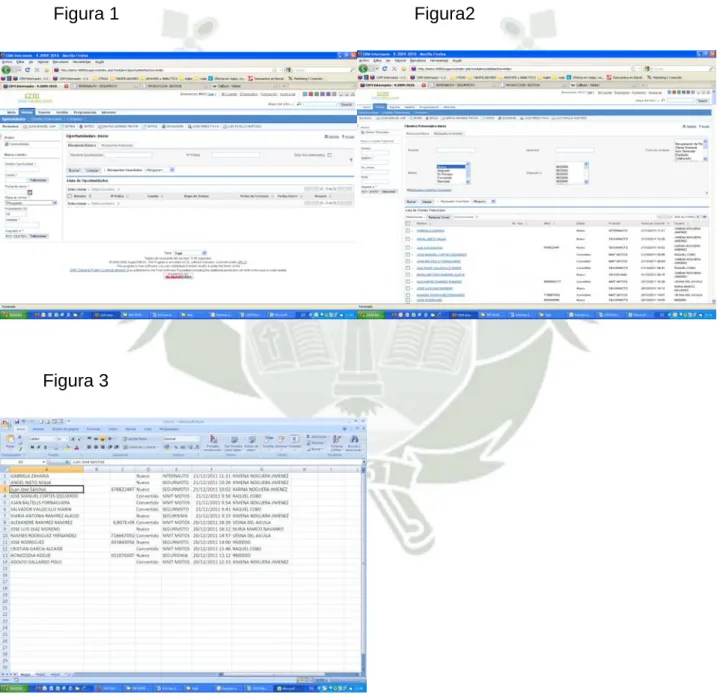Open the Fórmulas ribbon tab in Excel

[93, 429]
